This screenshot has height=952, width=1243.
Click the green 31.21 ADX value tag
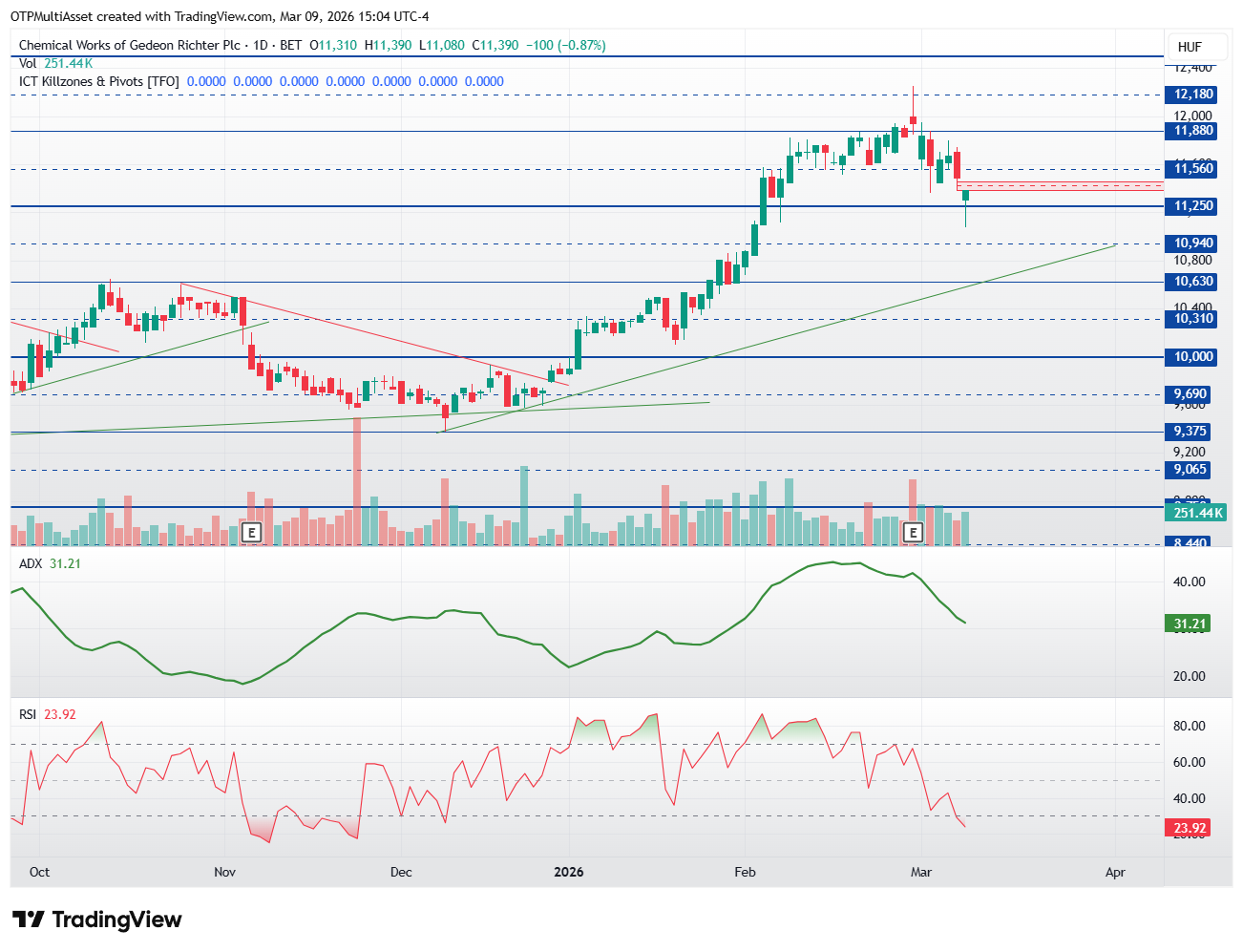click(x=1190, y=624)
